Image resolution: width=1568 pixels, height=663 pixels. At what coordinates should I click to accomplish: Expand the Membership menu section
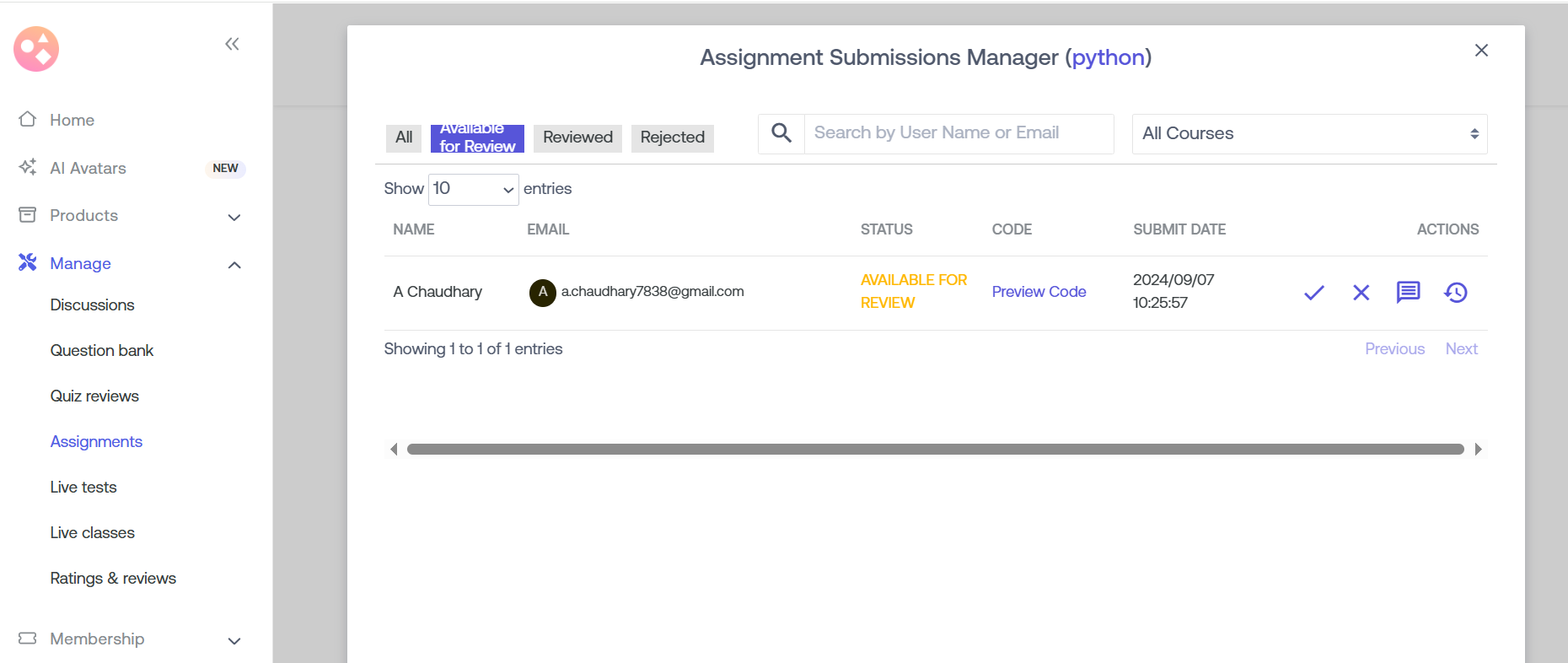pyautogui.click(x=234, y=640)
